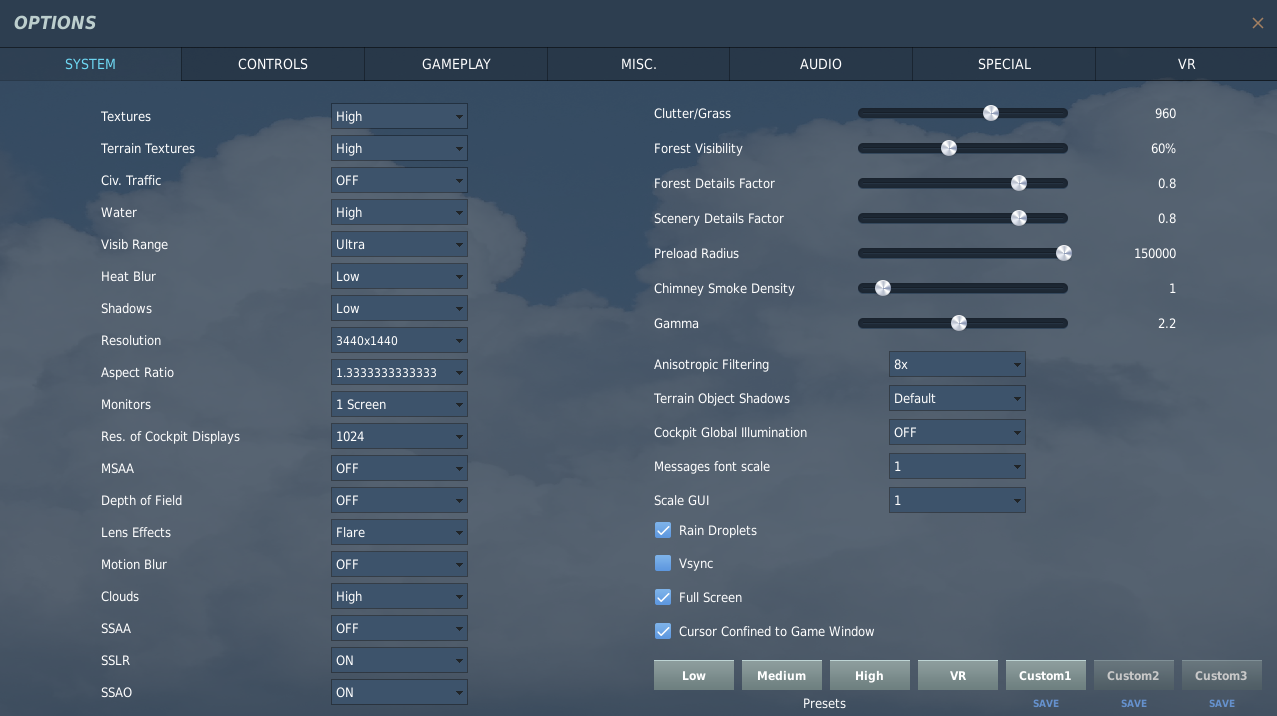Image resolution: width=1277 pixels, height=716 pixels.
Task: Disable the Full Screen checkbox
Action: pos(663,597)
